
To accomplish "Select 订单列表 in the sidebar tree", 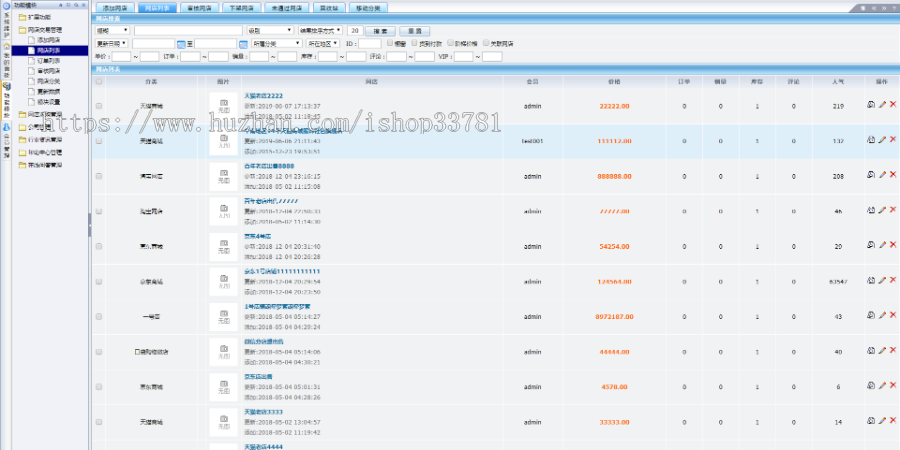I will (x=49, y=60).
